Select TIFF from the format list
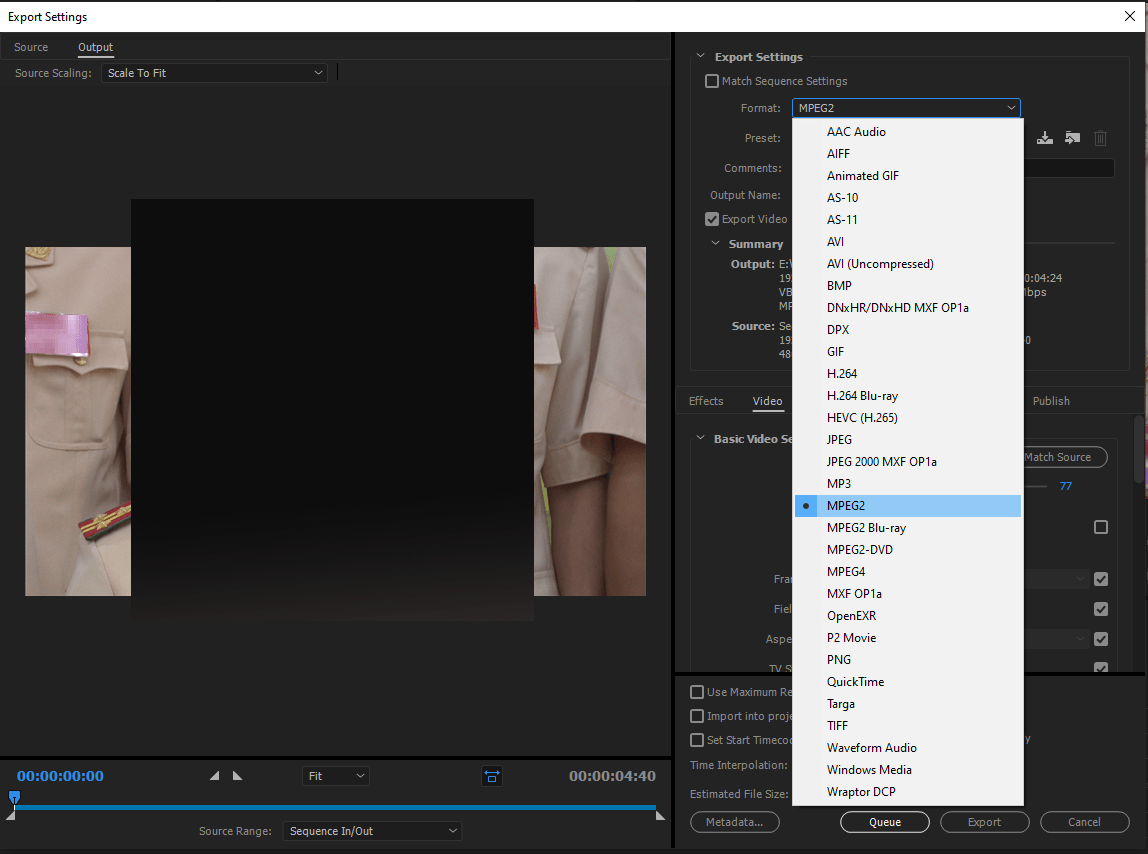The image size is (1148, 854). [x=908, y=726]
